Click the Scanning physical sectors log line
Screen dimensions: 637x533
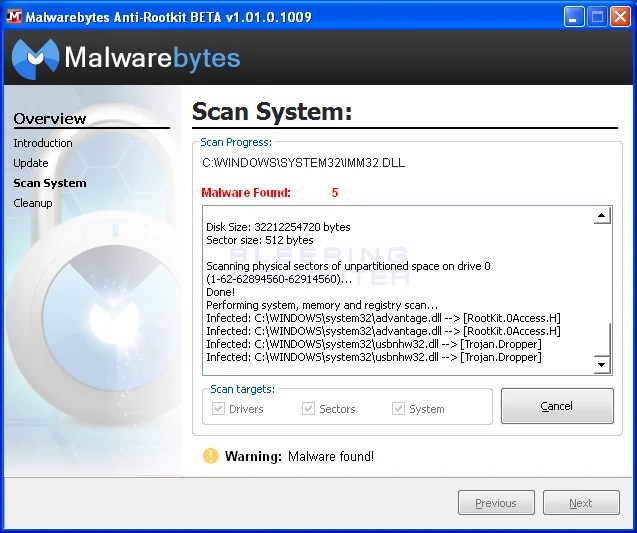[x=348, y=266]
